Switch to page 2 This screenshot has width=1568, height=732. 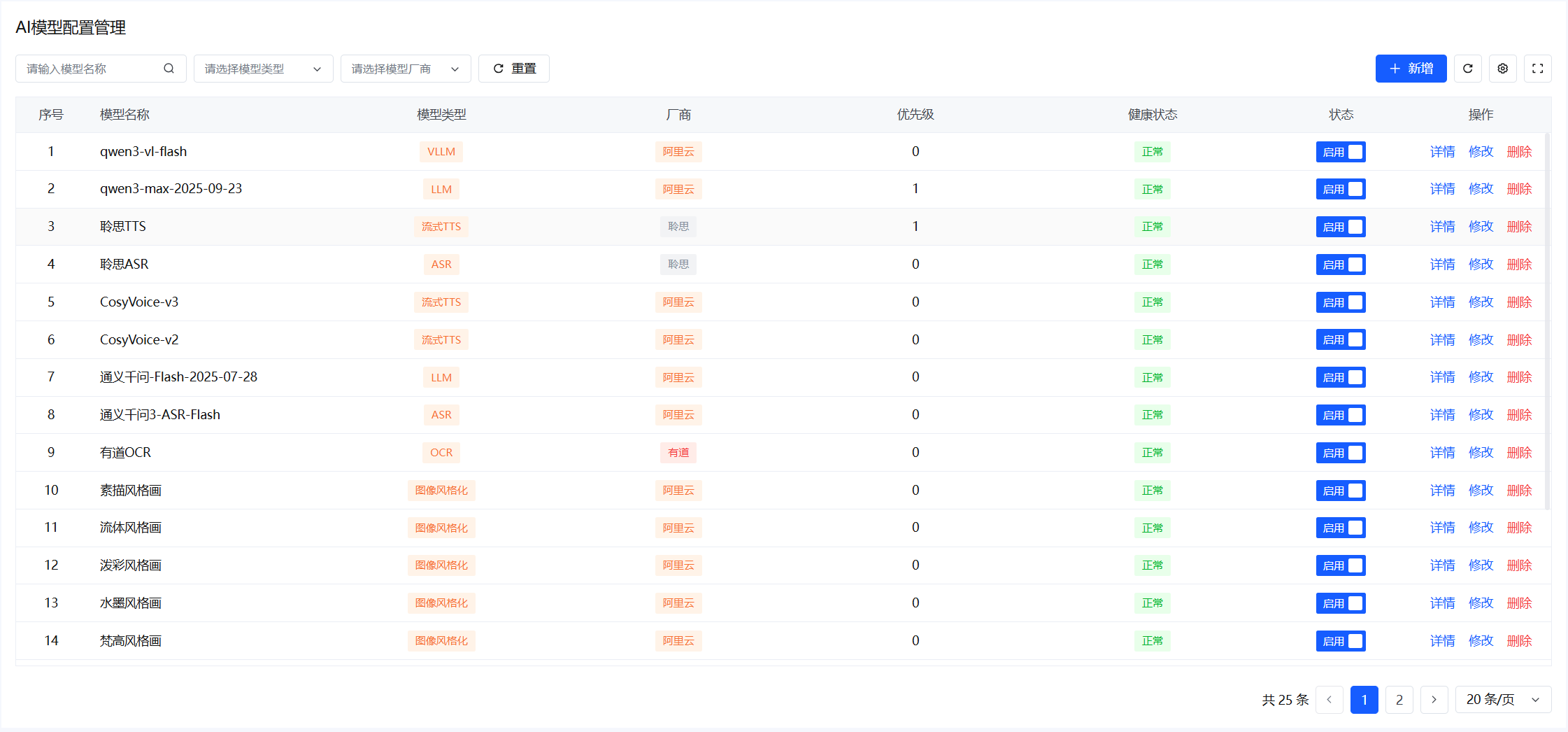point(1399,700)
